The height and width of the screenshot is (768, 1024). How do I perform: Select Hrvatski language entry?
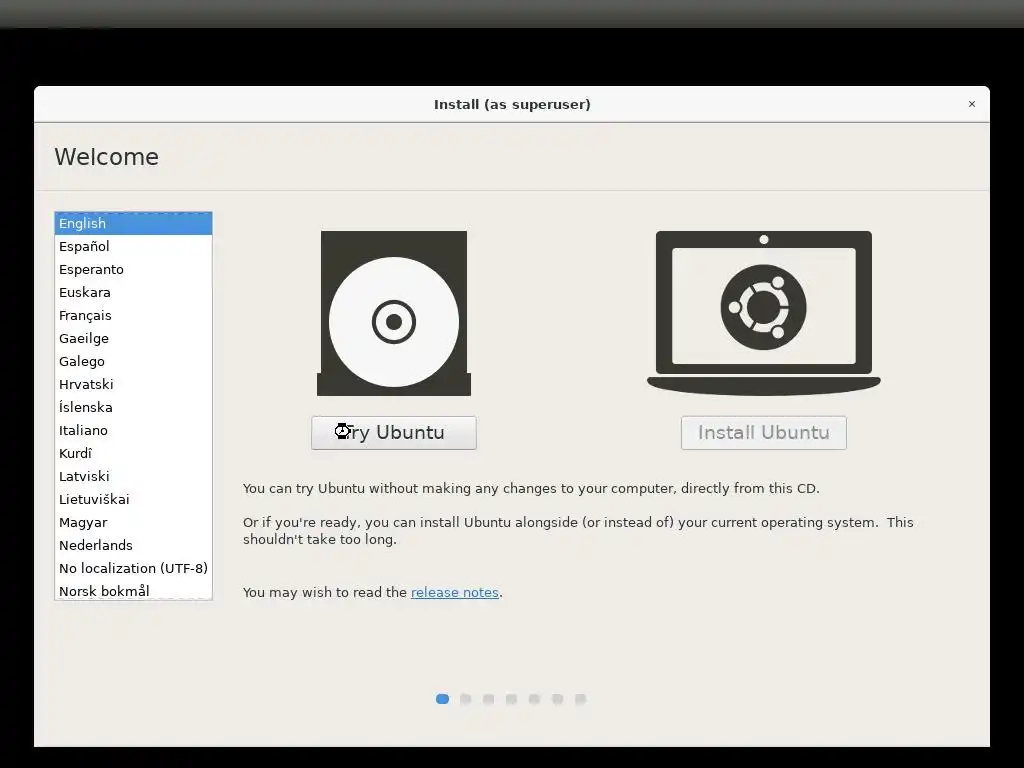click(x=133, y=384)
